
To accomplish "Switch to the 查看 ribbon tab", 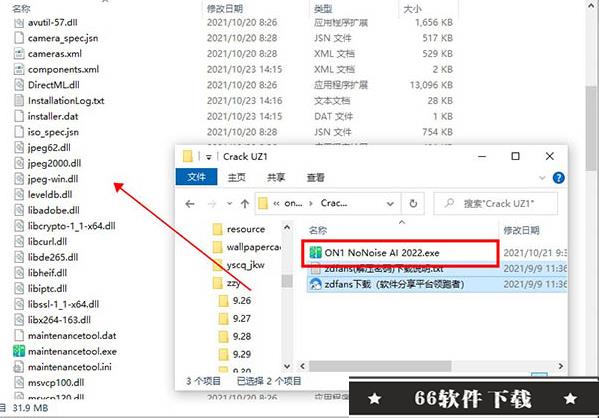I will coord(316,178).
